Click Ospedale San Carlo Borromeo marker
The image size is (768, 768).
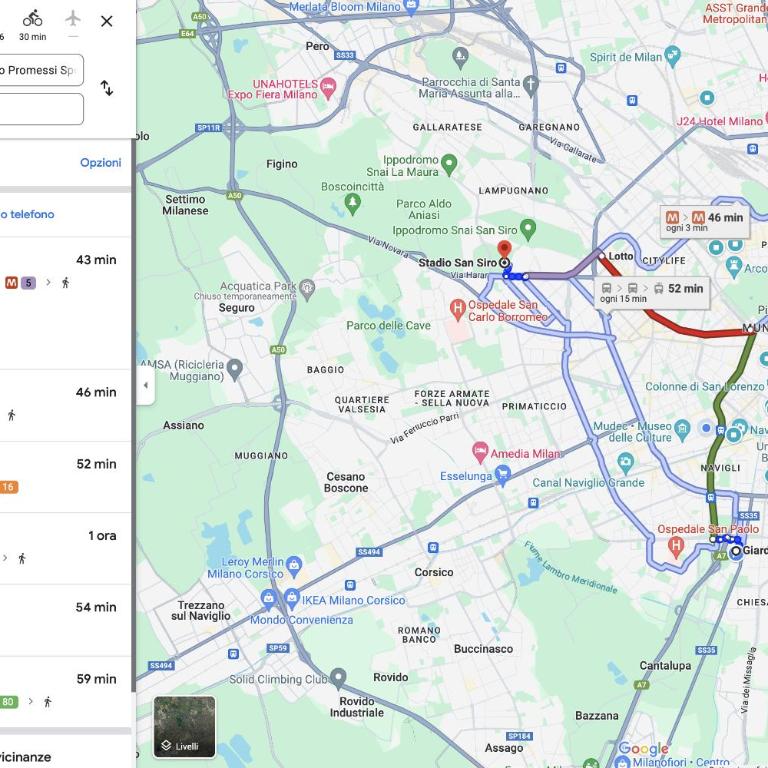tap(457, 310)
